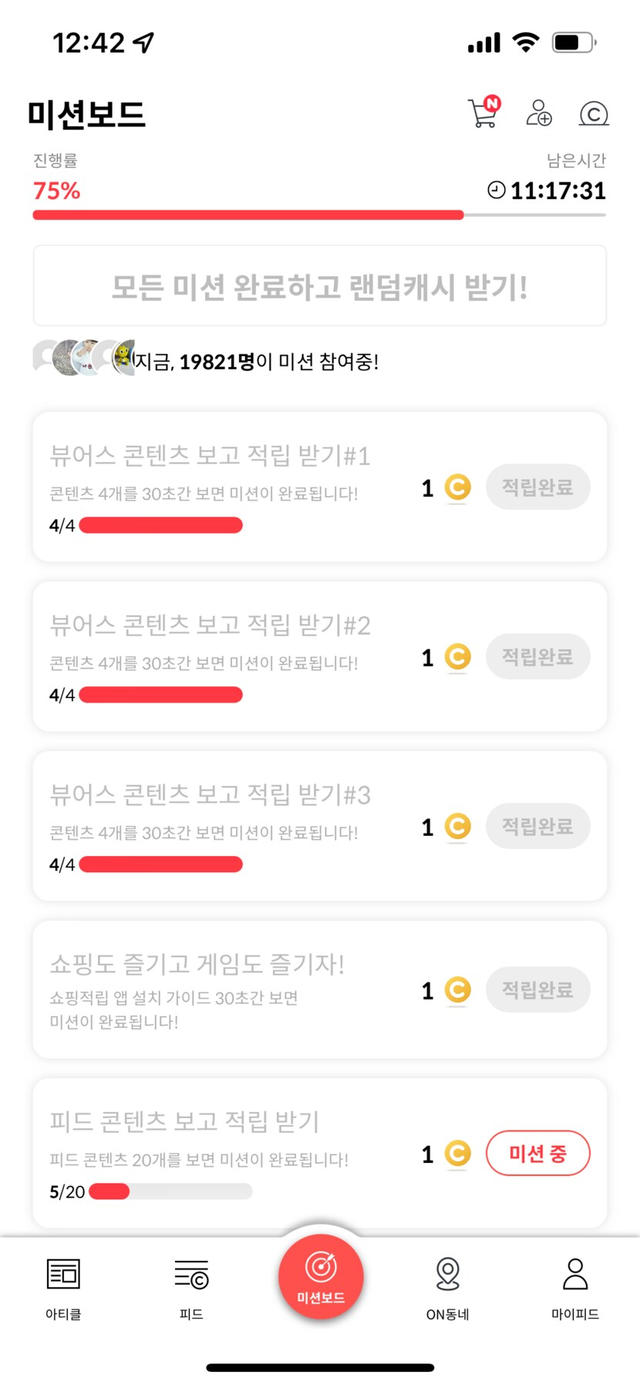This screenshot has width=640, height=1385.
Task: Open the 피드 콘텐츠 보고 적립 받기 mission title
Action: pyautogui.click(x=184, y=1121)
